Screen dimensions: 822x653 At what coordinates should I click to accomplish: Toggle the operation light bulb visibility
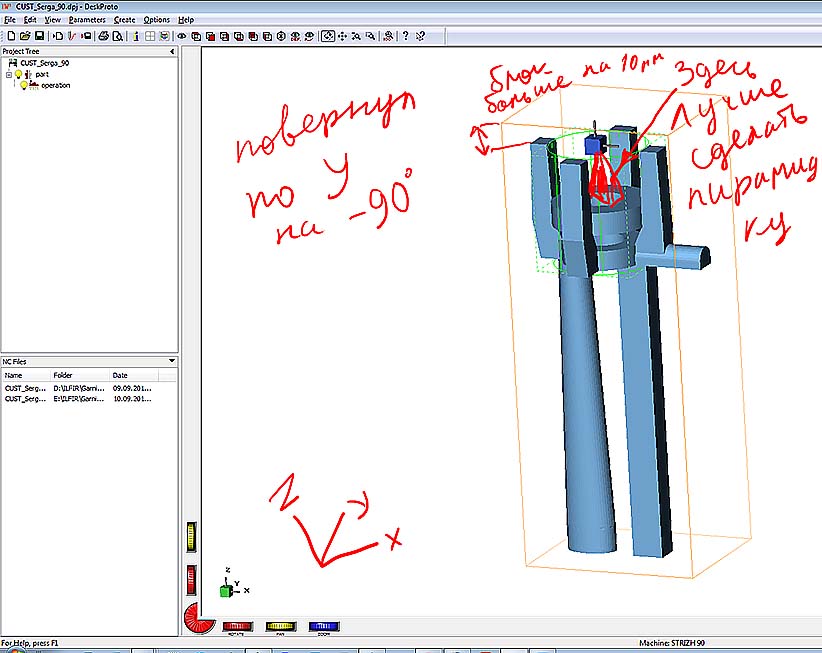(24, 85)
